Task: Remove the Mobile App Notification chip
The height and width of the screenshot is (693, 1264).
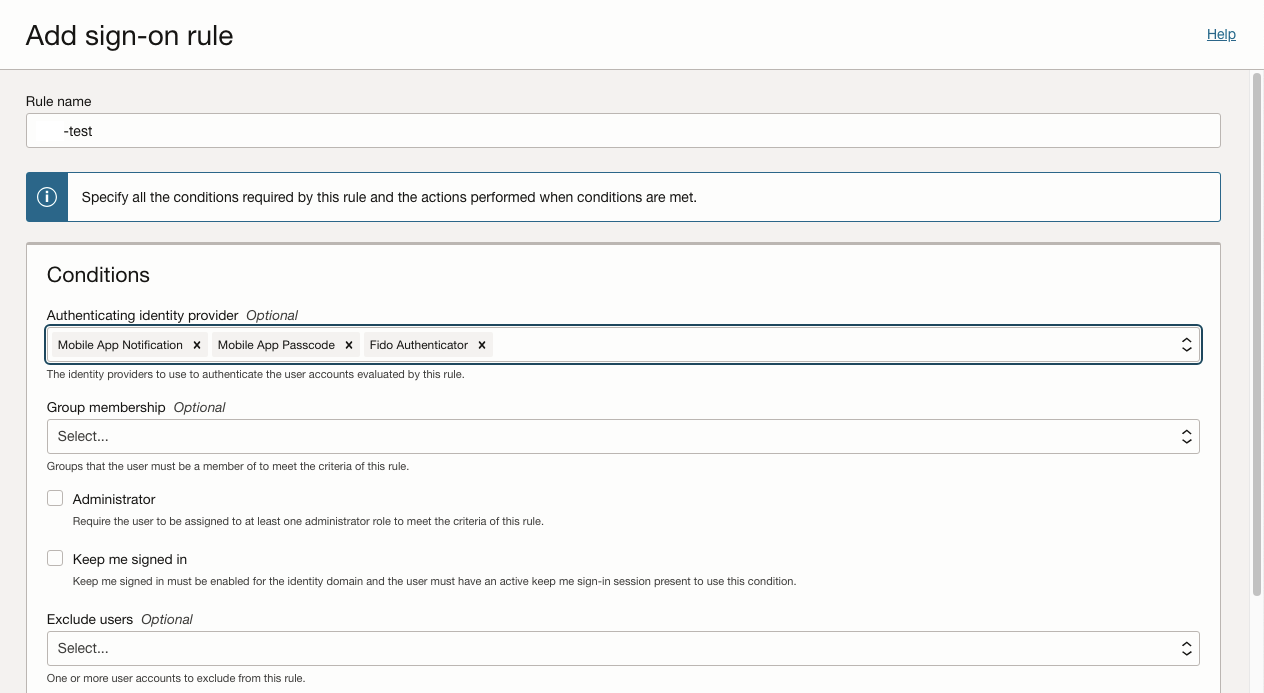Action: pos(197,345)
